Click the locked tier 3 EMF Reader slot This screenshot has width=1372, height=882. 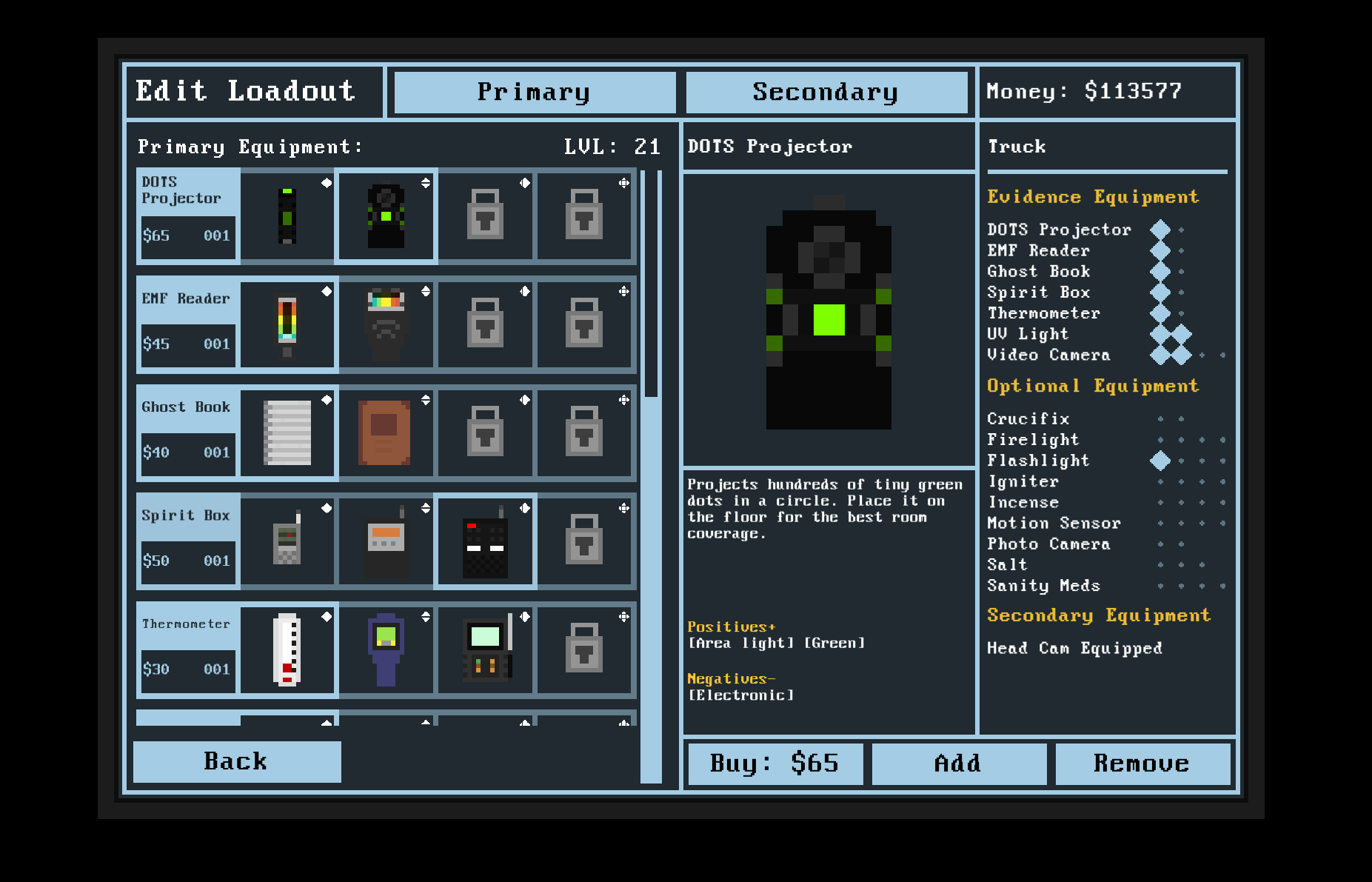tap(485, 324)
